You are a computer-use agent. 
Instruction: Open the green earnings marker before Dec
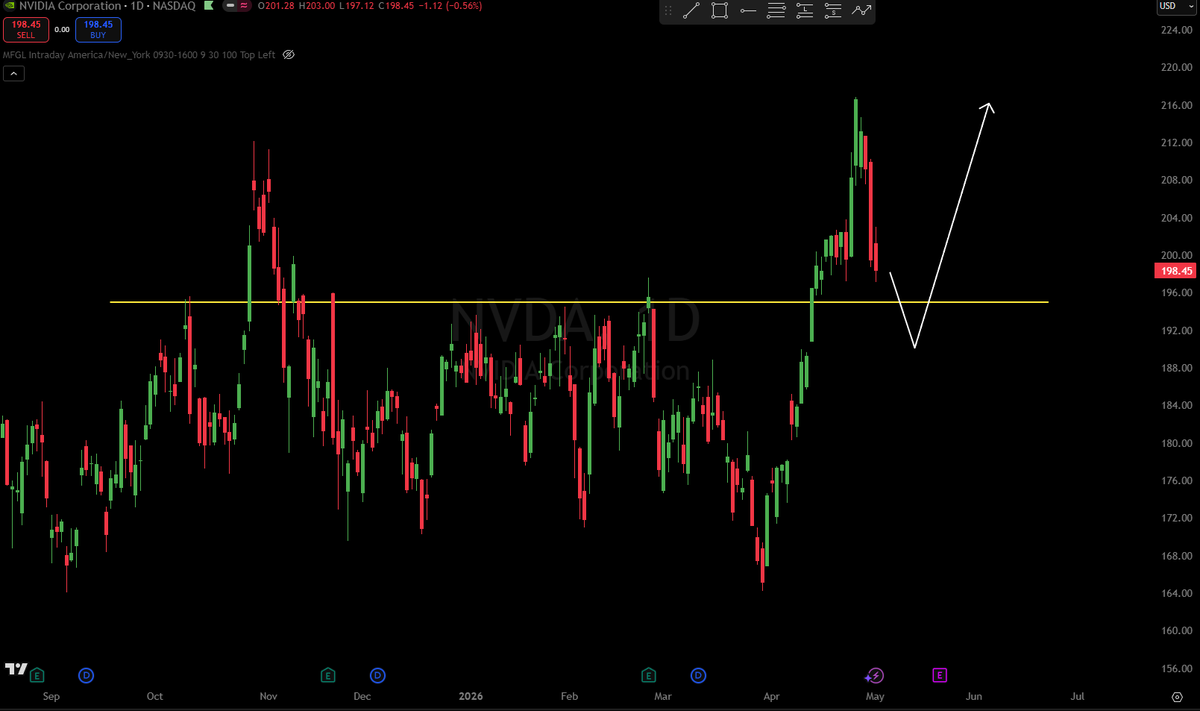point(328,675)
